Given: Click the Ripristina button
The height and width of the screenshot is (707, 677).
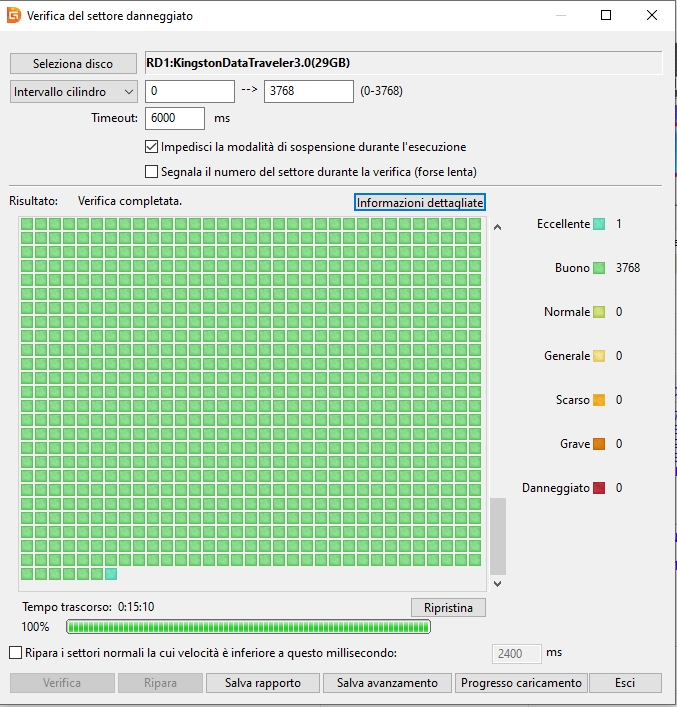Looking at the screenshot, I should [x=448, y=608].
